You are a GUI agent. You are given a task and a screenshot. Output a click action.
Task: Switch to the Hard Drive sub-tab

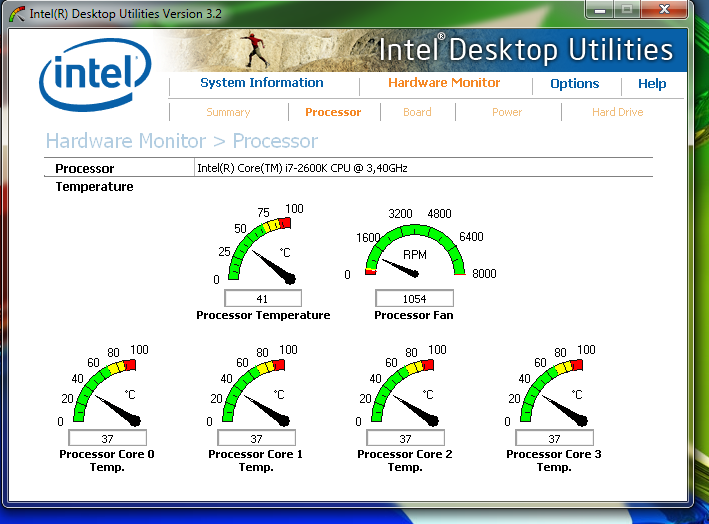[618, 112]
